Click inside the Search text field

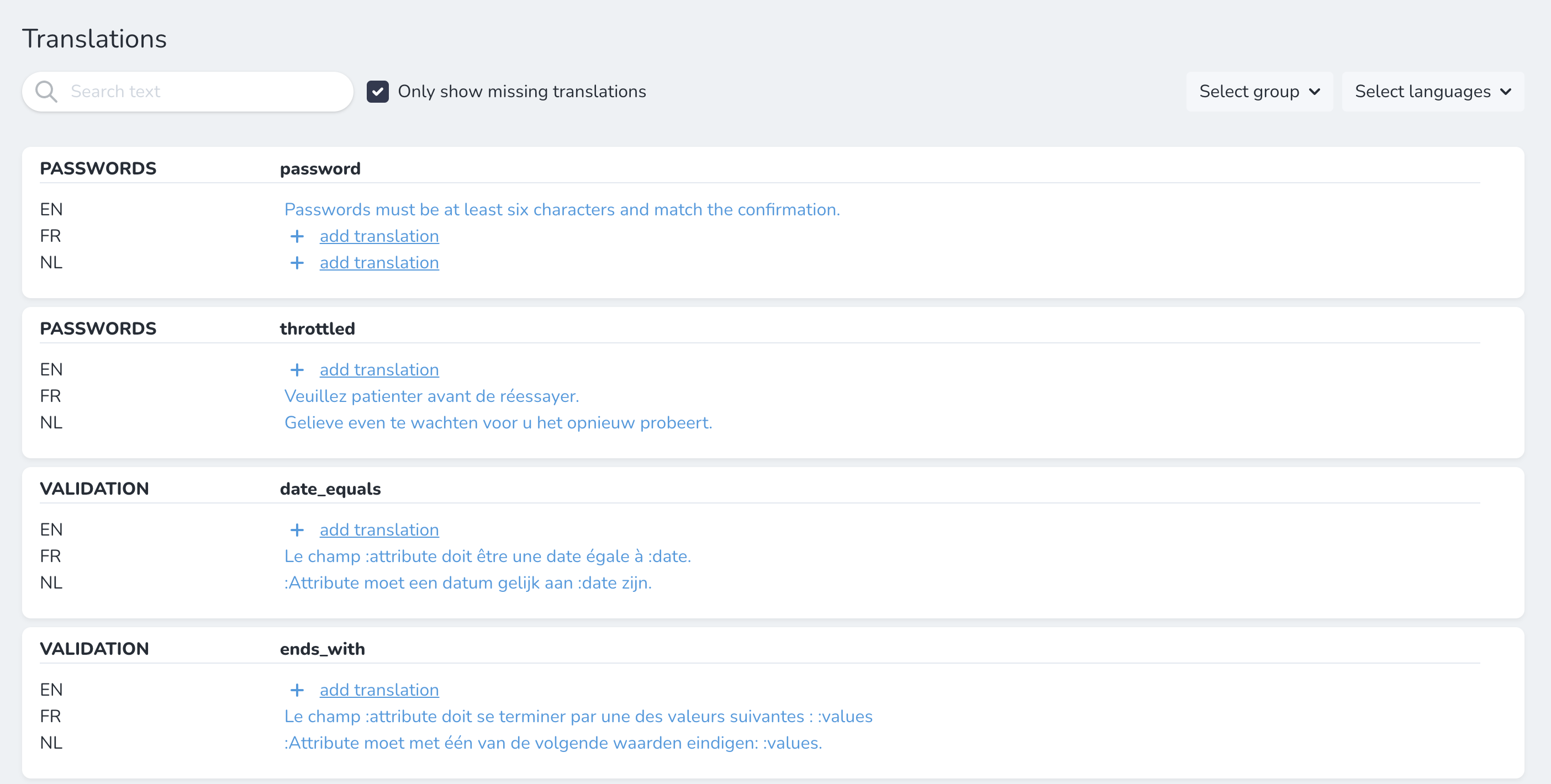tap(199, 92)
